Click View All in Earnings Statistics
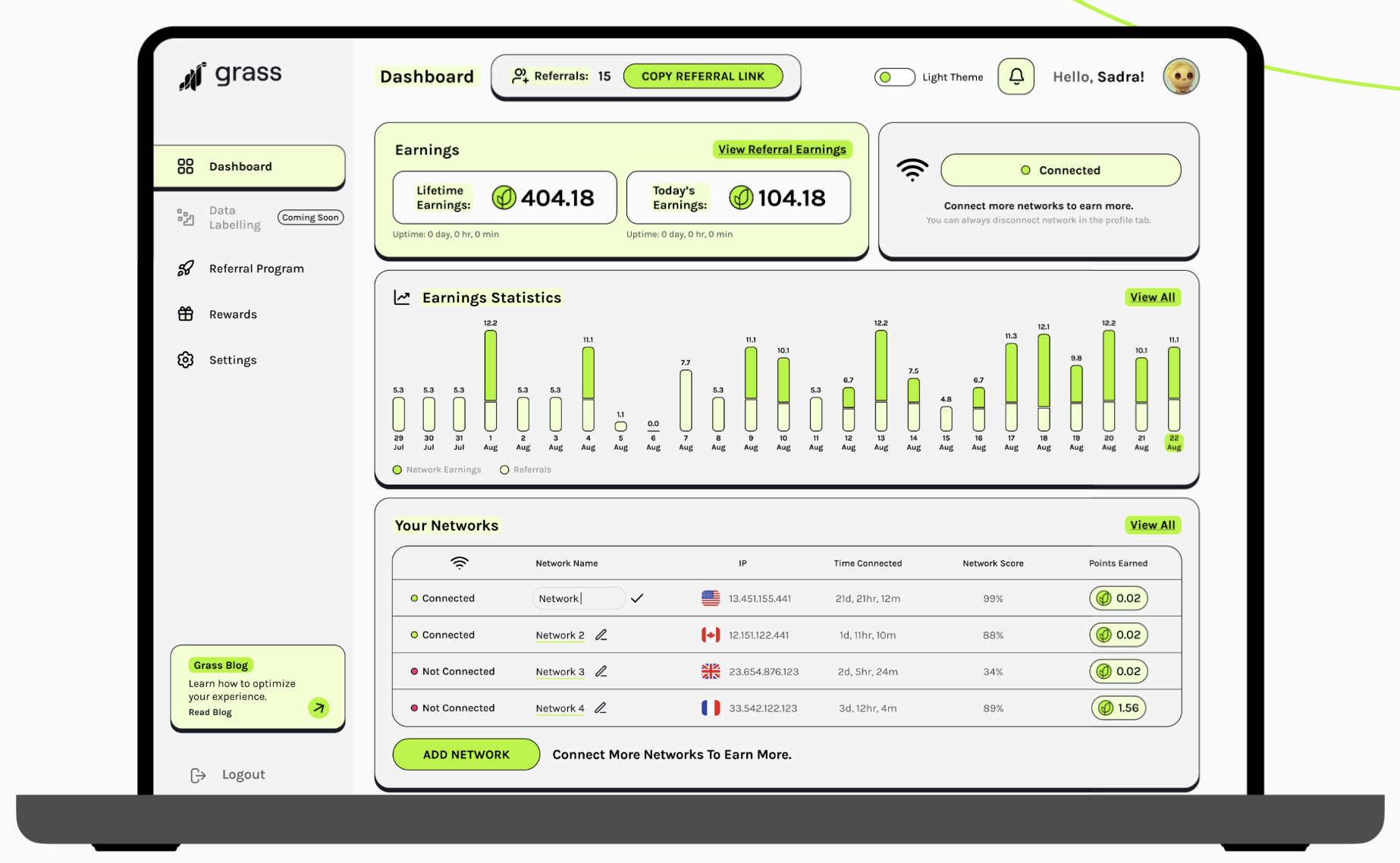 click(1152, 297)
